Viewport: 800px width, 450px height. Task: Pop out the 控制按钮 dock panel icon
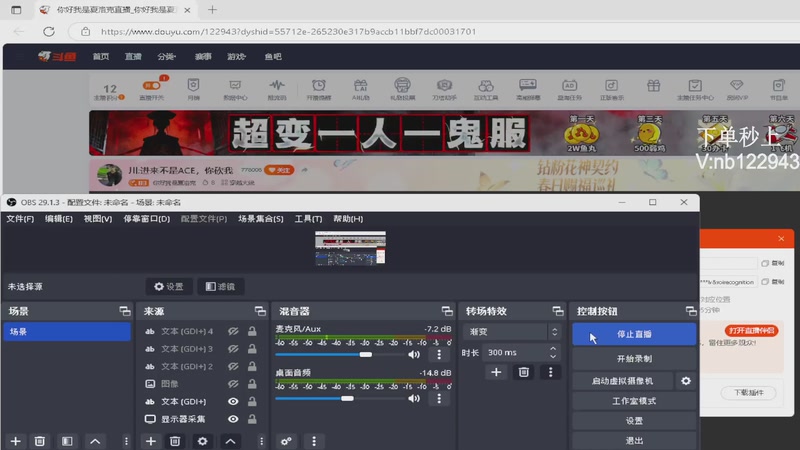pyautogui.click(x=691, y=311)
